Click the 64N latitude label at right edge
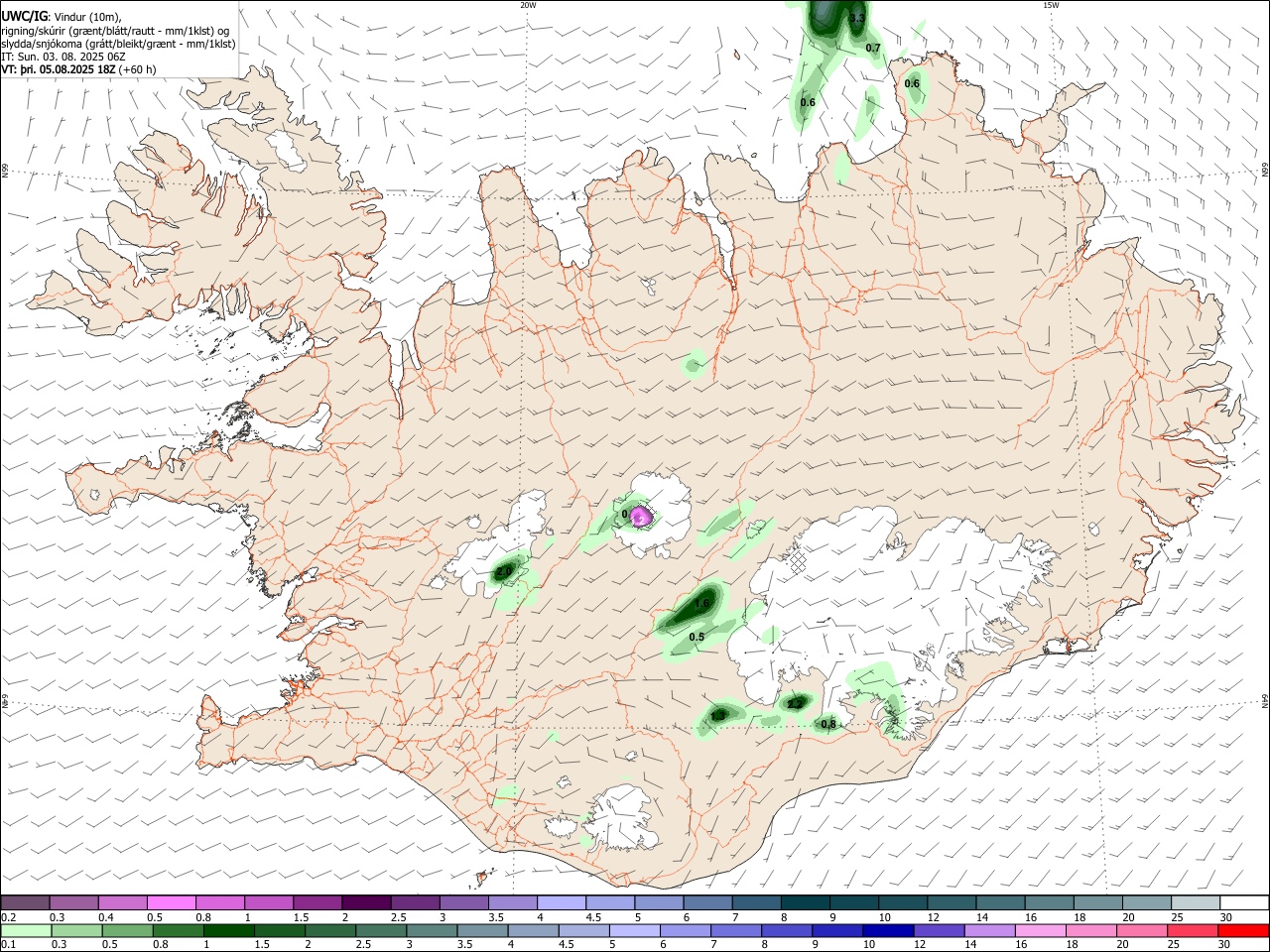Image resolution: width=1270 pixels, height=952 pixels. click(1265, 700)
